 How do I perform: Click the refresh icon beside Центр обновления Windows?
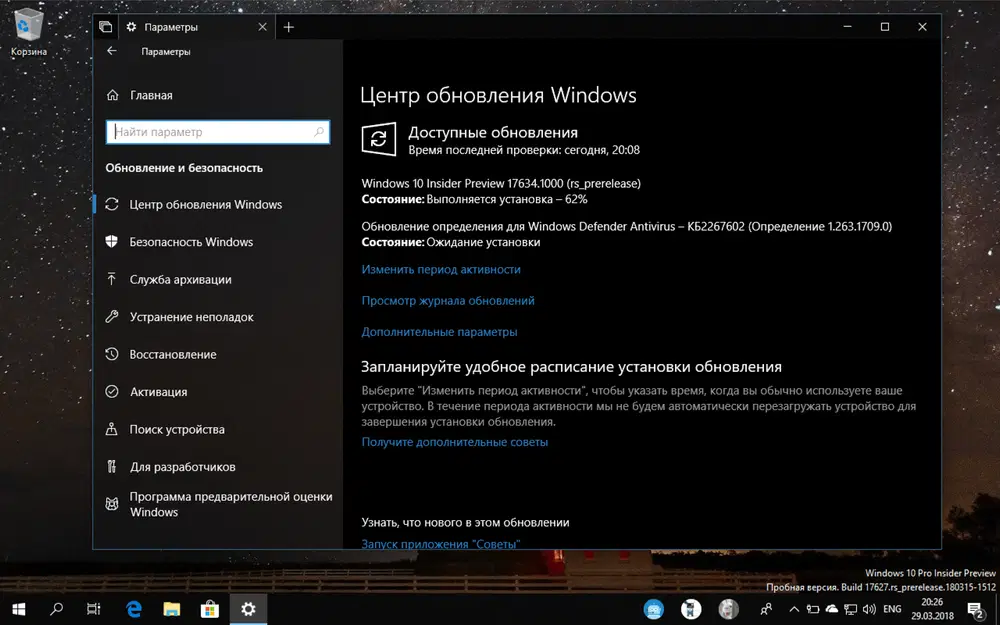coord(112,204)
